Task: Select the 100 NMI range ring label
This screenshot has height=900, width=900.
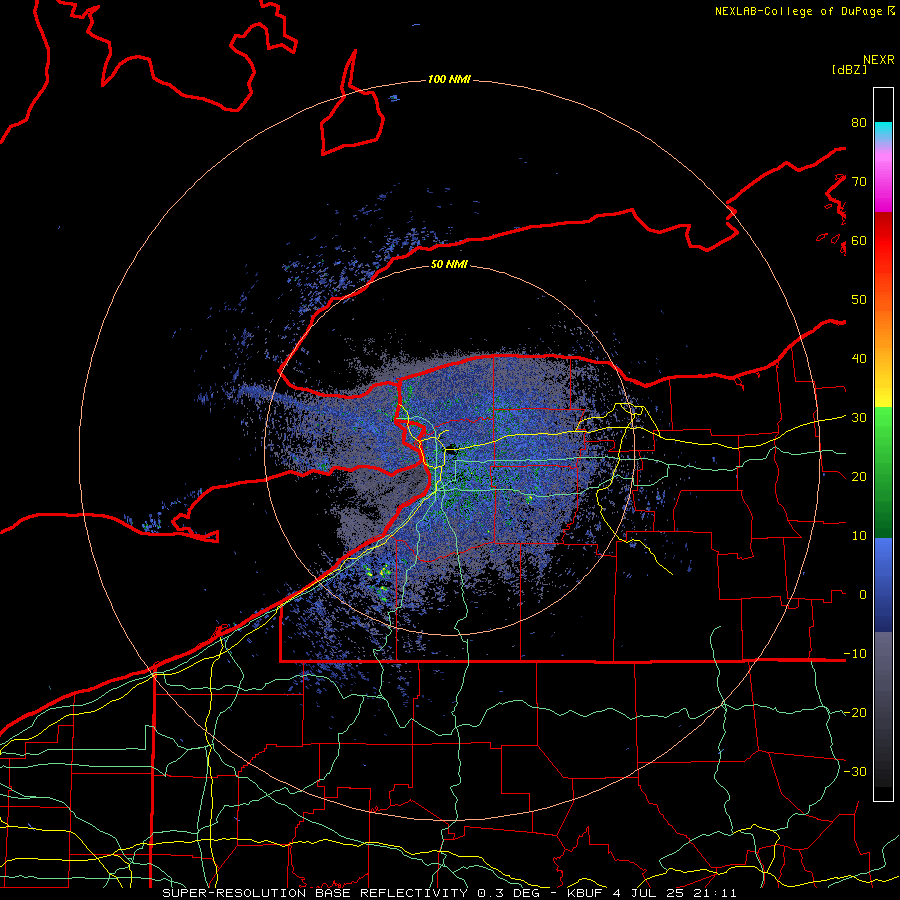Action: pyautogui.click(x=449, y=79)
